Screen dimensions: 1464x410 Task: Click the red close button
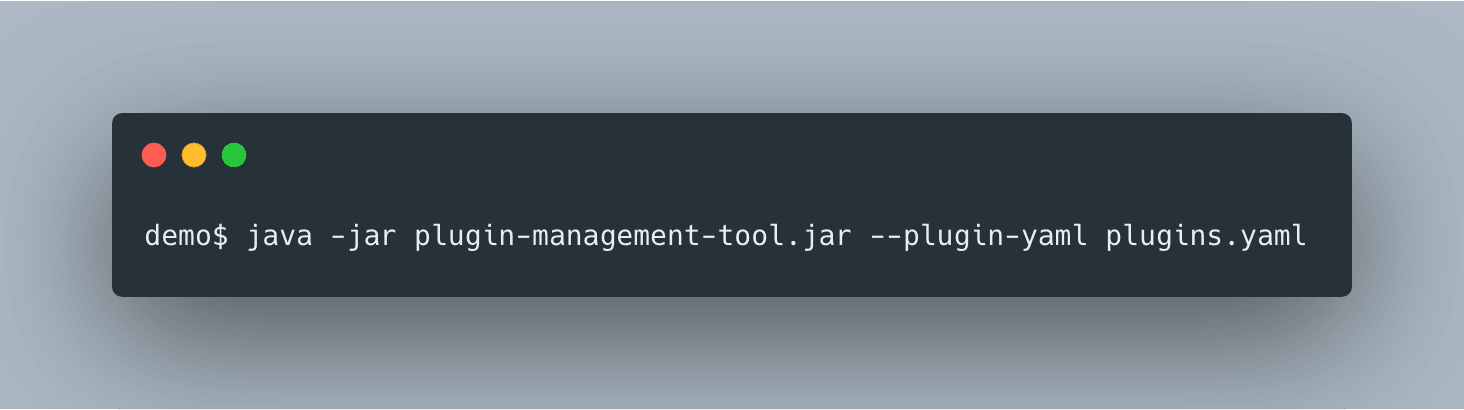tap(154, 155)
